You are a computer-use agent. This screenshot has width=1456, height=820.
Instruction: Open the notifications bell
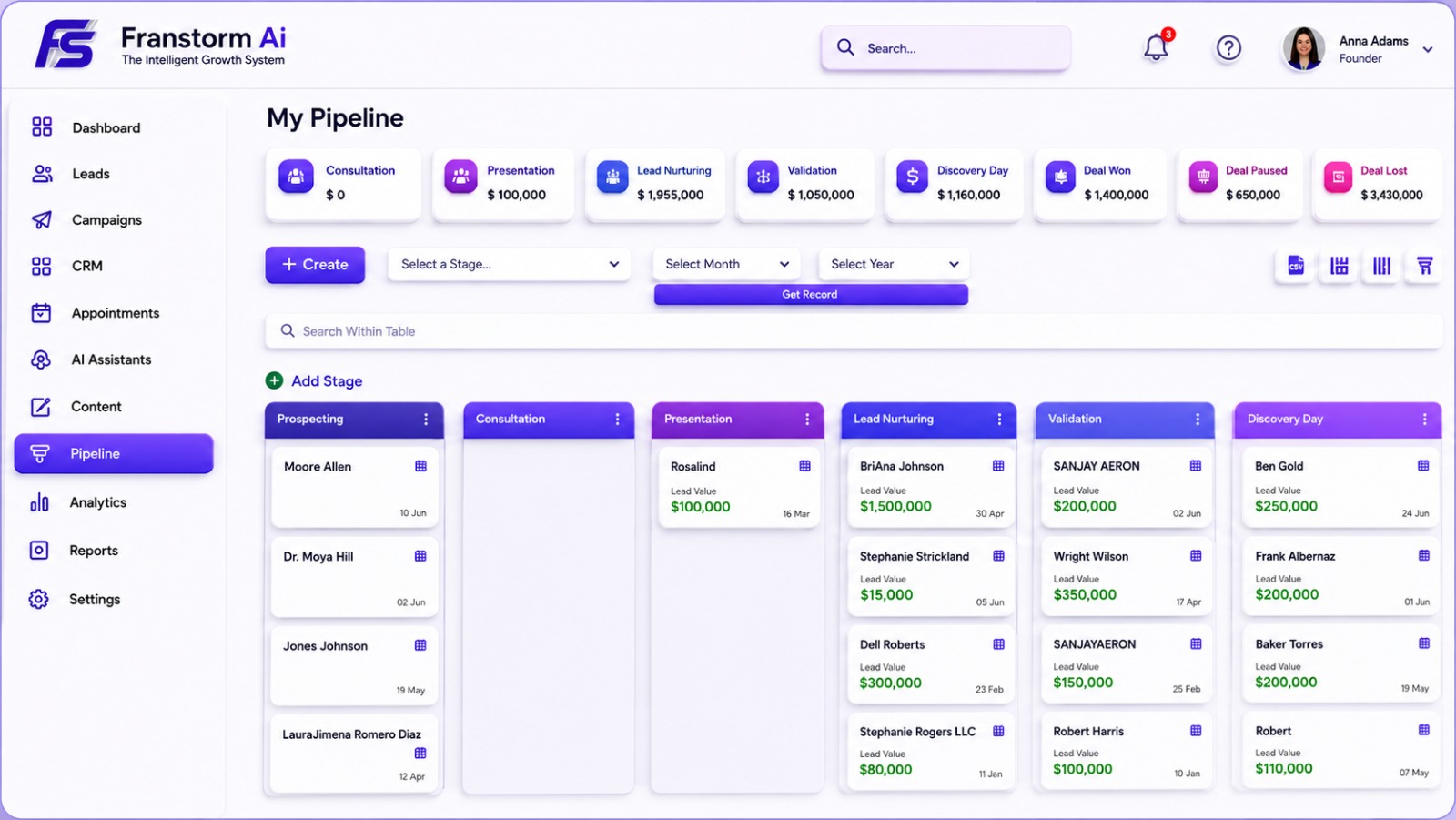(1156, 47)
